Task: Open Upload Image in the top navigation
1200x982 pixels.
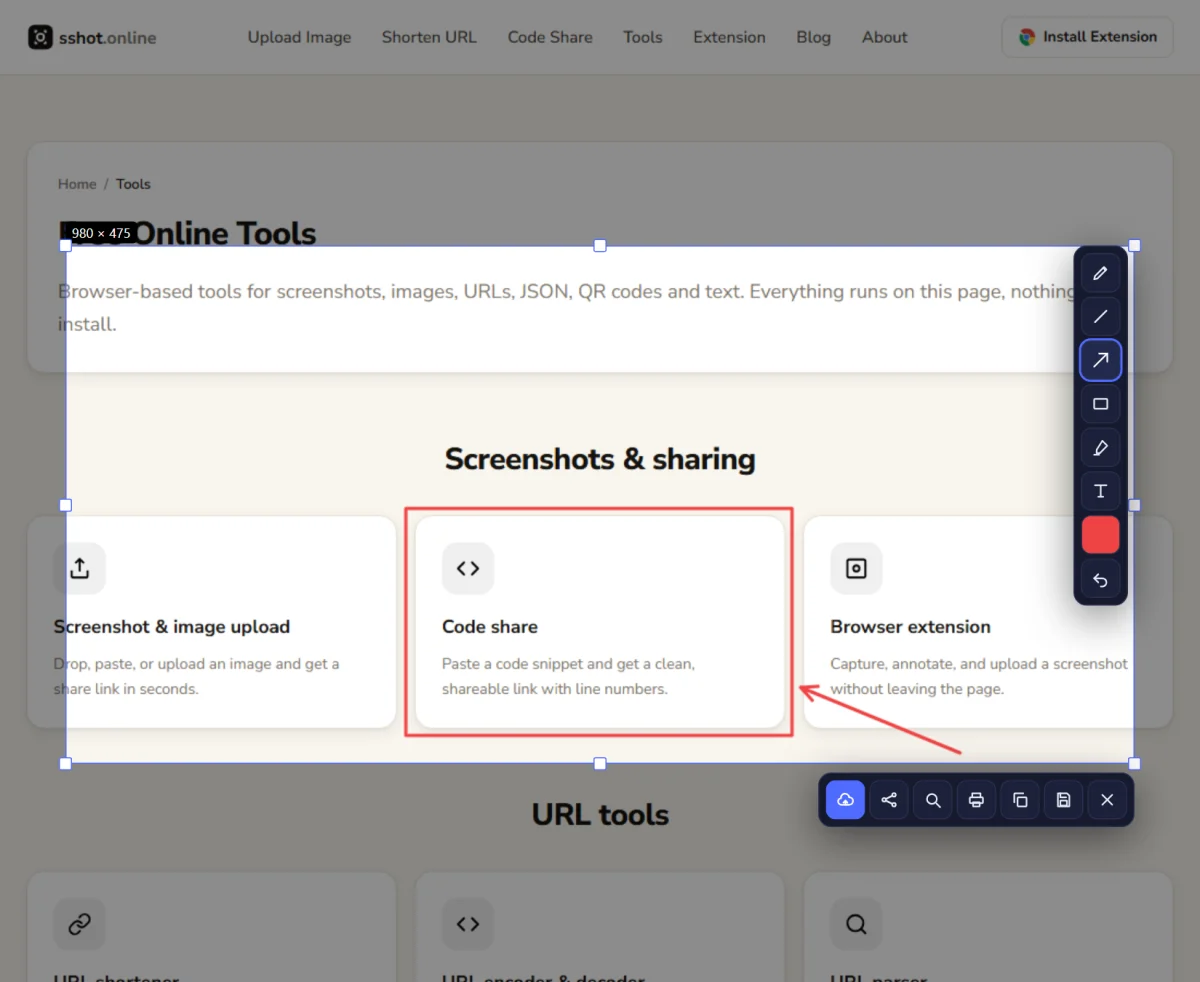Action: 299,37
